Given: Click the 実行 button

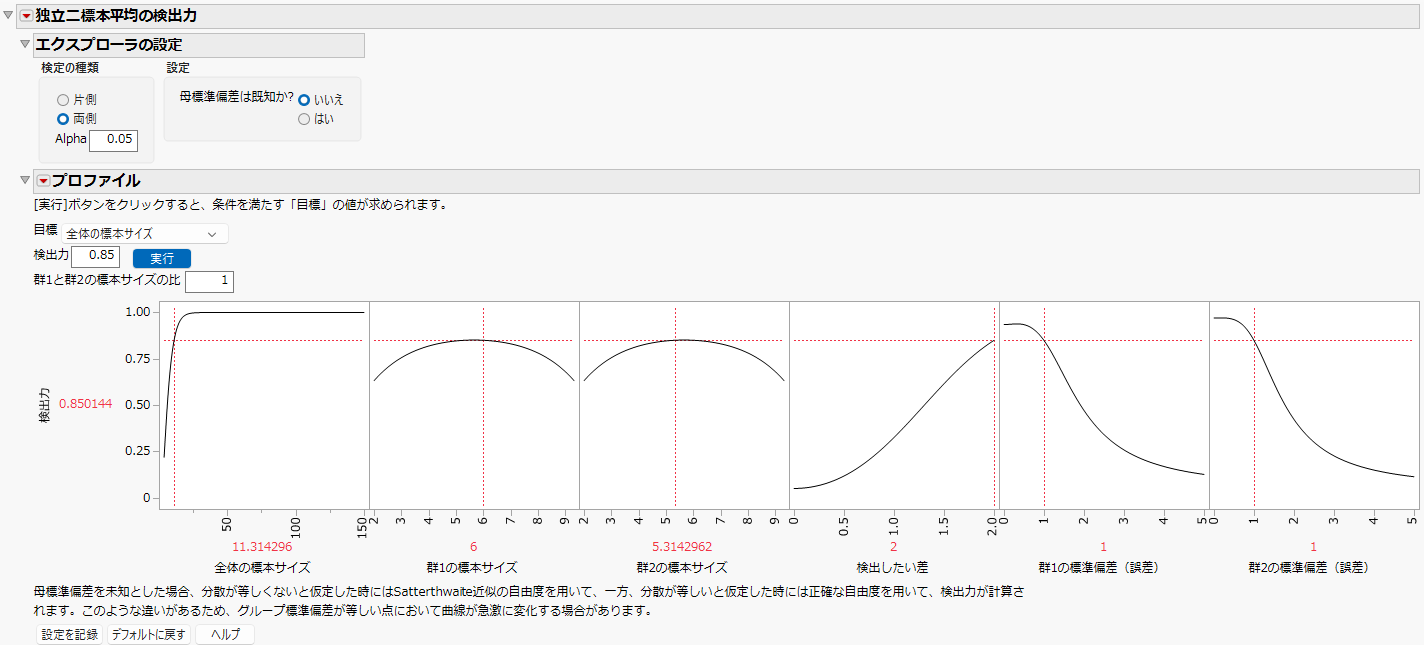Looking at the screenshot, I should pyautogui.click(x=162, y=258).
